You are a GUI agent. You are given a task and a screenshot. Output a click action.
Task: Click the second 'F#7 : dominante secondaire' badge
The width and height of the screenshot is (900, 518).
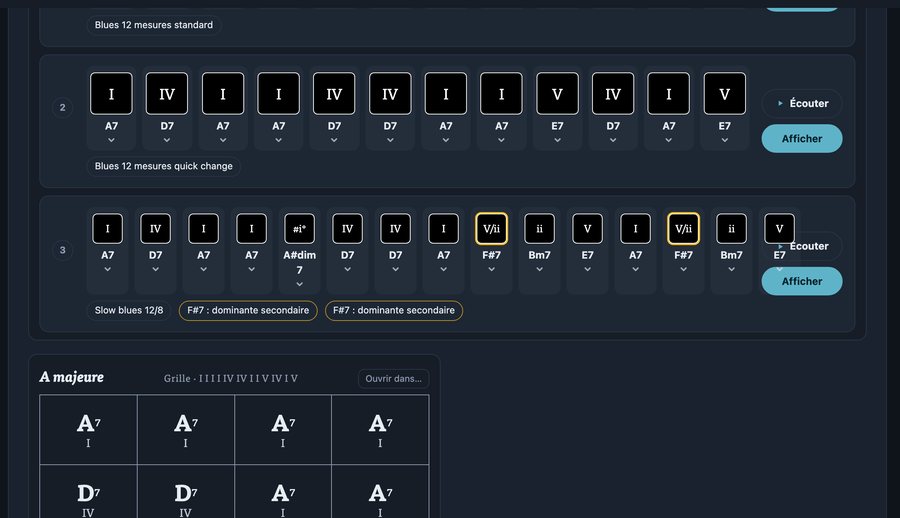point(394,310)
